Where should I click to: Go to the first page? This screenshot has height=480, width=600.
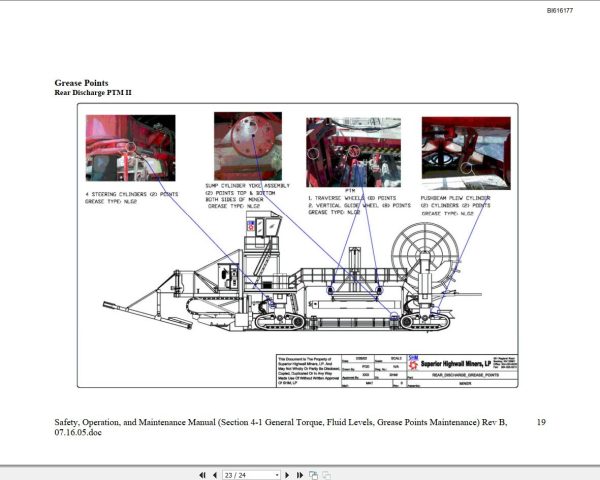point(202,475)
